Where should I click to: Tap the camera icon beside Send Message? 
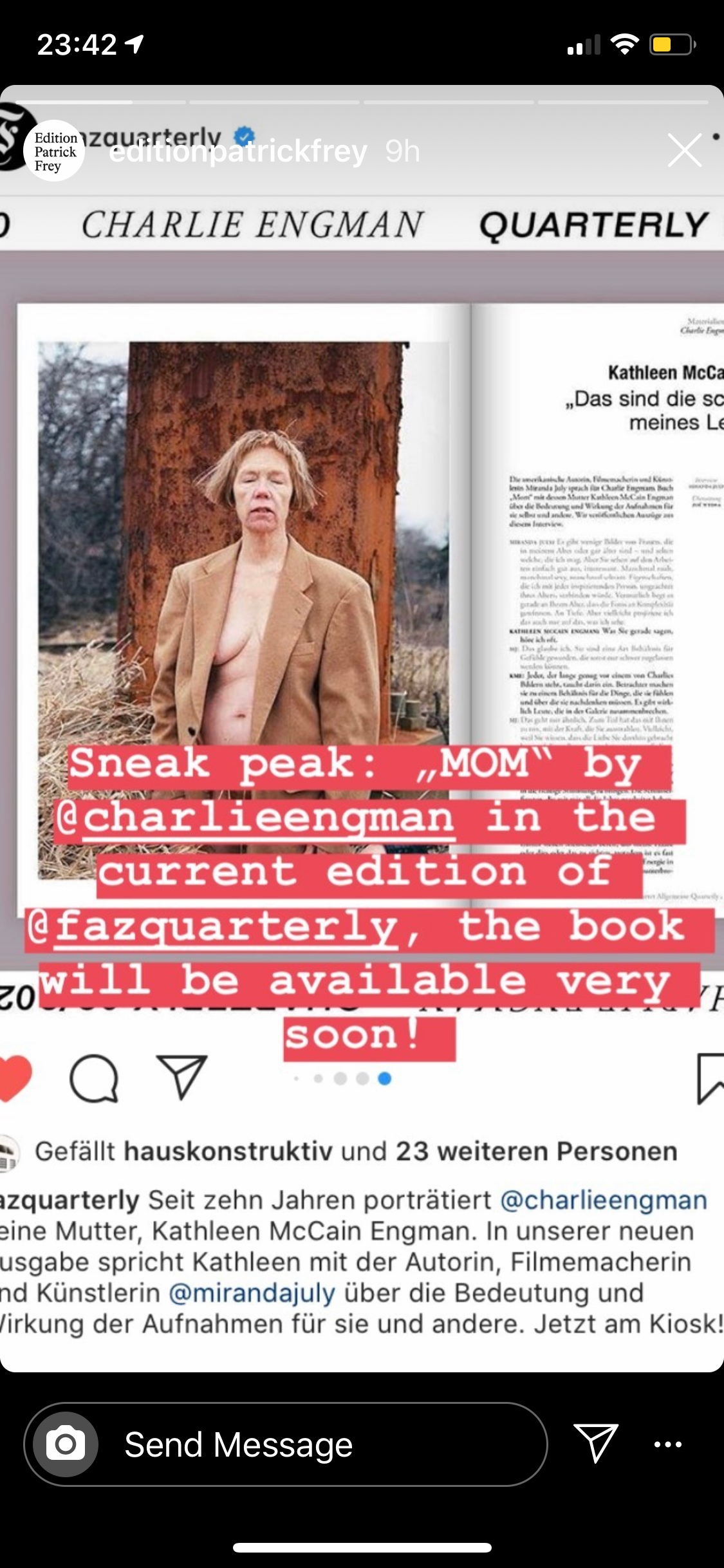(66, 1444)
